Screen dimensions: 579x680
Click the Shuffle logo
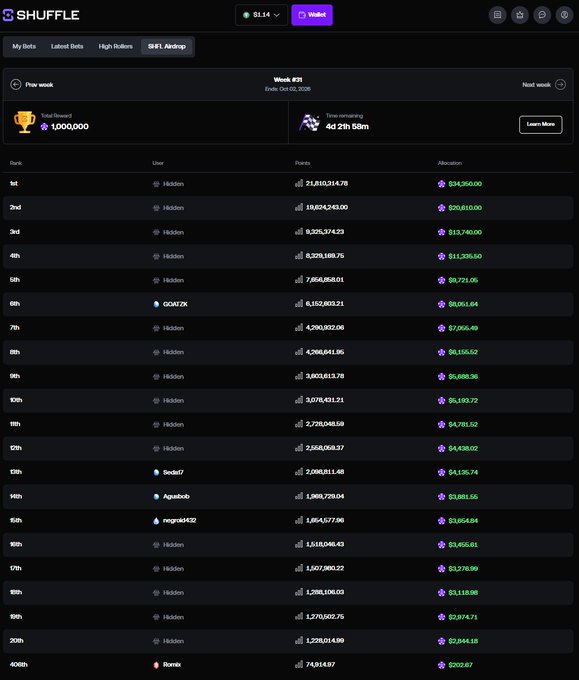(x=41, y=15)
